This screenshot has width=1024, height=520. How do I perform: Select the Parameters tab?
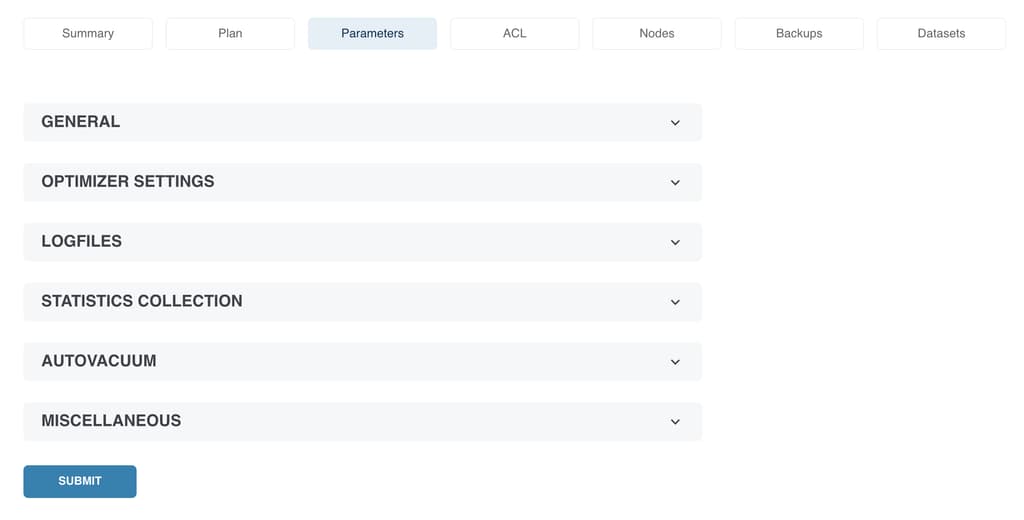372,33
